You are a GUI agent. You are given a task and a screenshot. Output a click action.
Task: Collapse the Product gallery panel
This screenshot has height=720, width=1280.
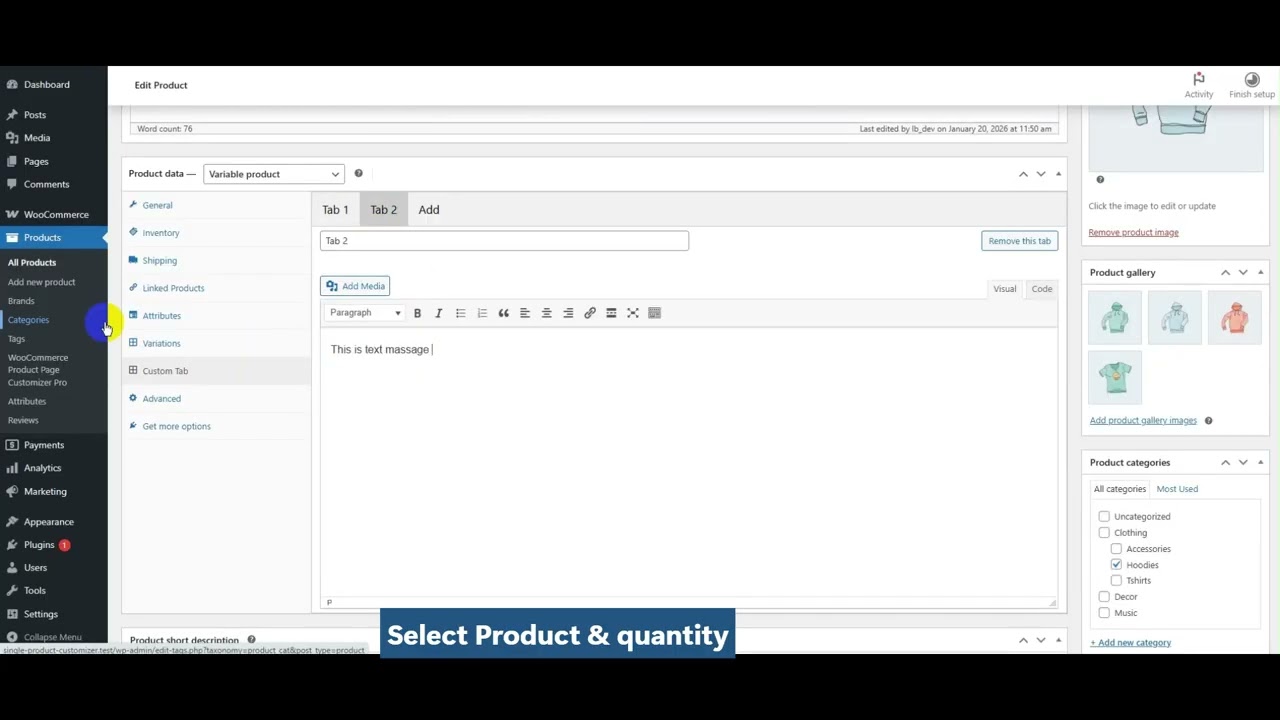(x=1260, y=272)
